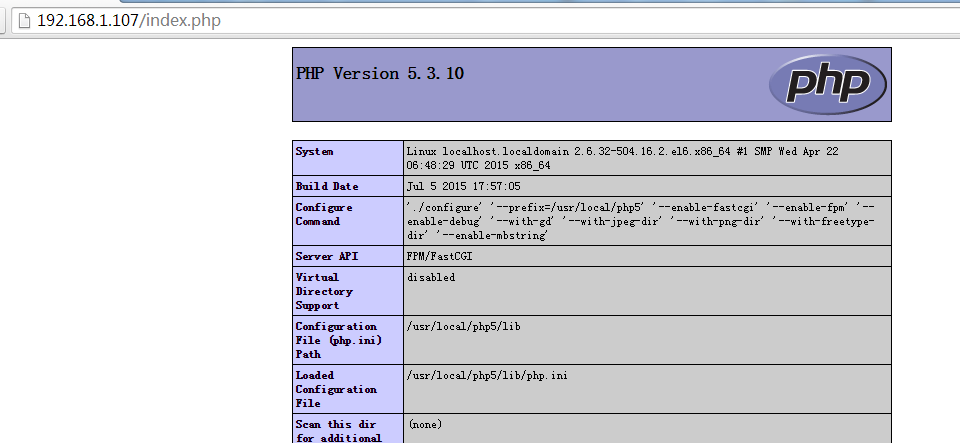Click the page icon in the address bar
The height and width of the screenshot is (443, 960).
point(24,21)
